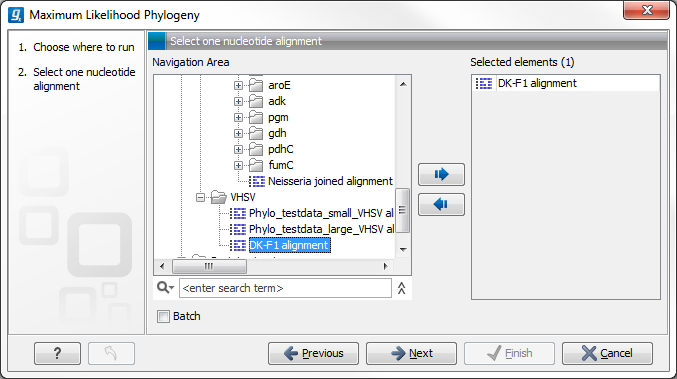Open help with the question mark button
Screen dimensions: 677x379
click(x=57, y=354)
